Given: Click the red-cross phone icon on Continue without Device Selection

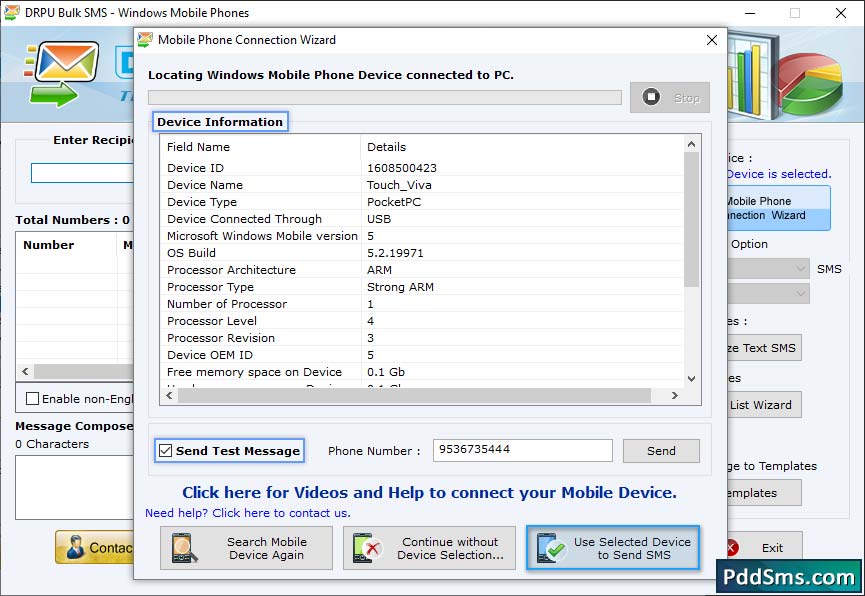Looking at the screenshot, I should click(367, 548).
